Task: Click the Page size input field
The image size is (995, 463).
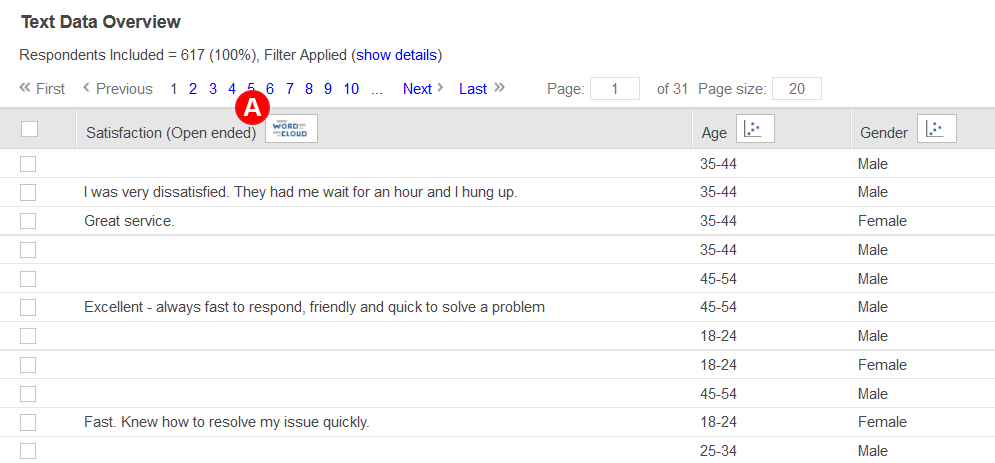Action: (x=796, y=89)
